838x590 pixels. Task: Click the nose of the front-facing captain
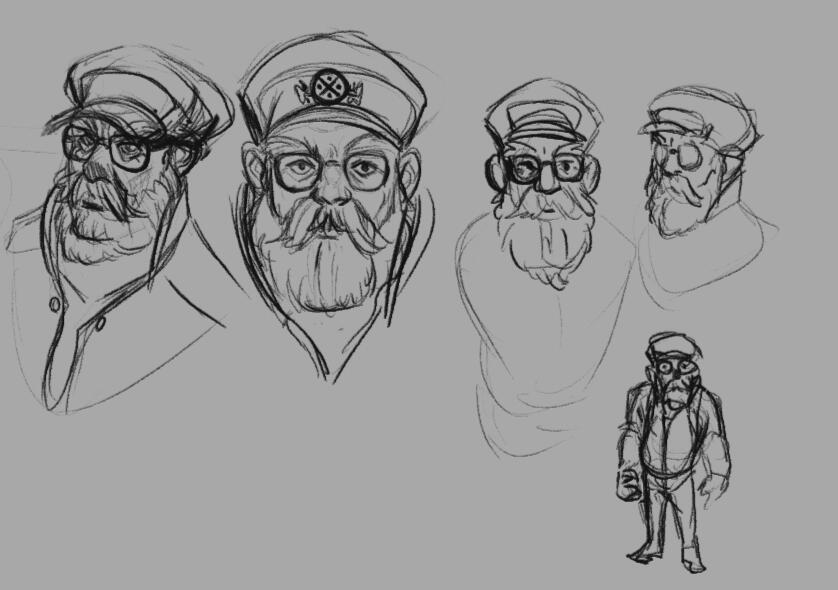point(327,193)
